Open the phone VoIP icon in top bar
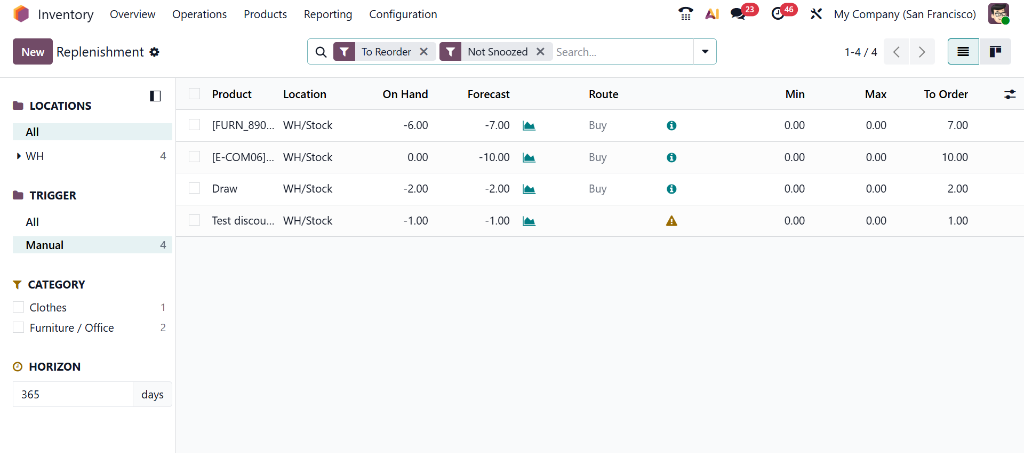The height and width of the screenshot is (453, 1024). pyautogui.click(x=685, y=14)
